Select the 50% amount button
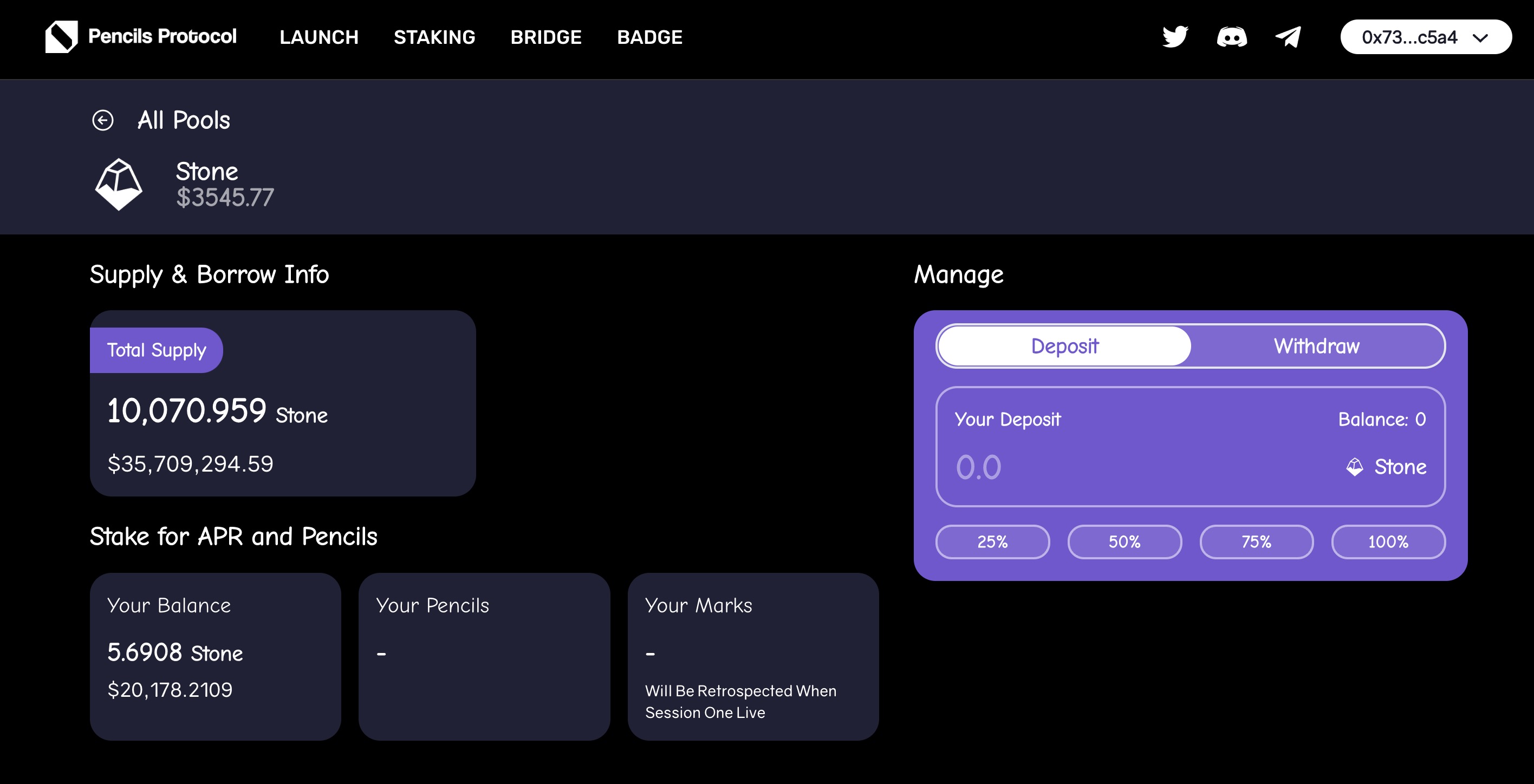 pos(1124,542)
